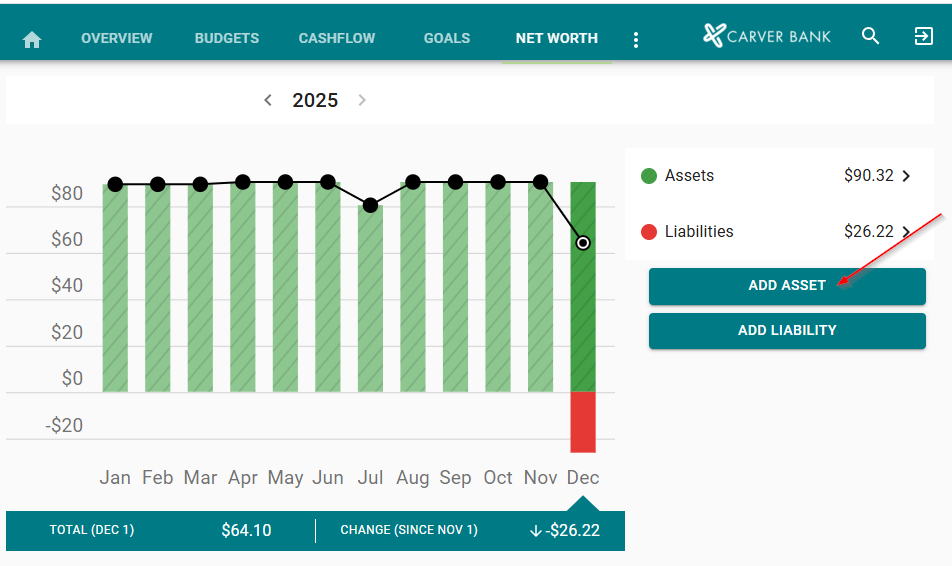Open the Goals tab

(447, 38)
